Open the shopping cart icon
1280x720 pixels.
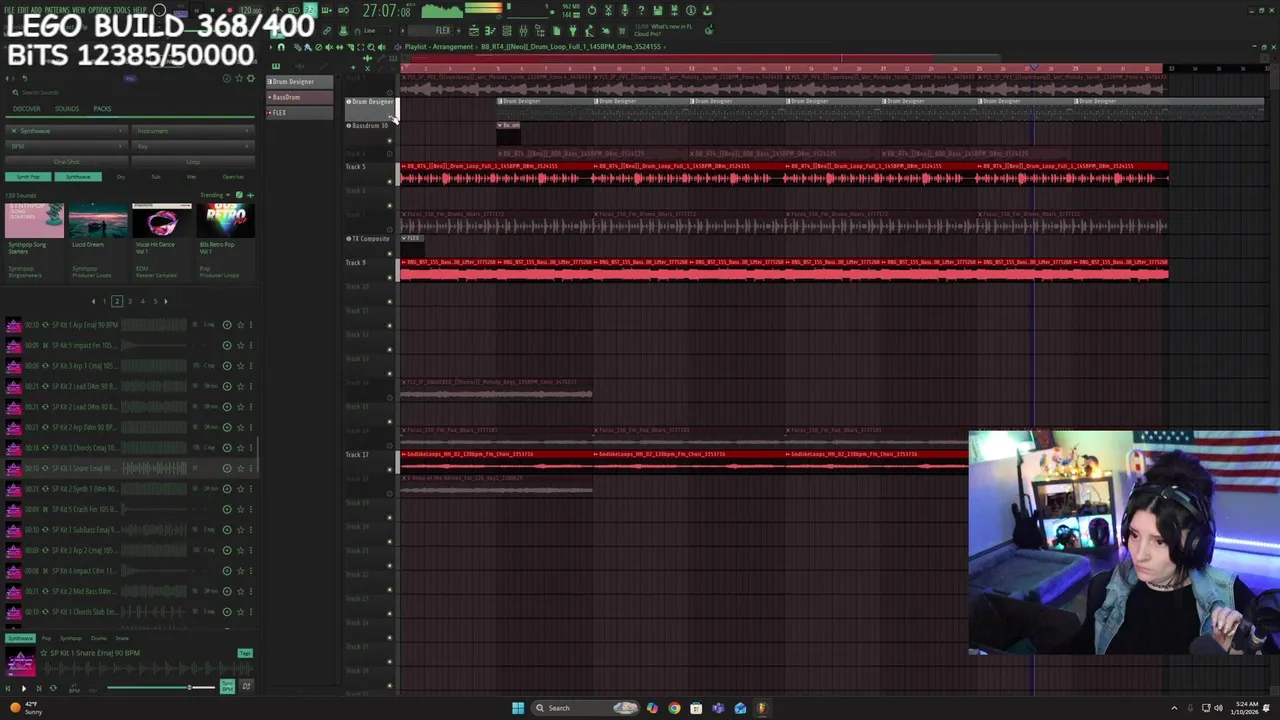(x=622, y=30)
